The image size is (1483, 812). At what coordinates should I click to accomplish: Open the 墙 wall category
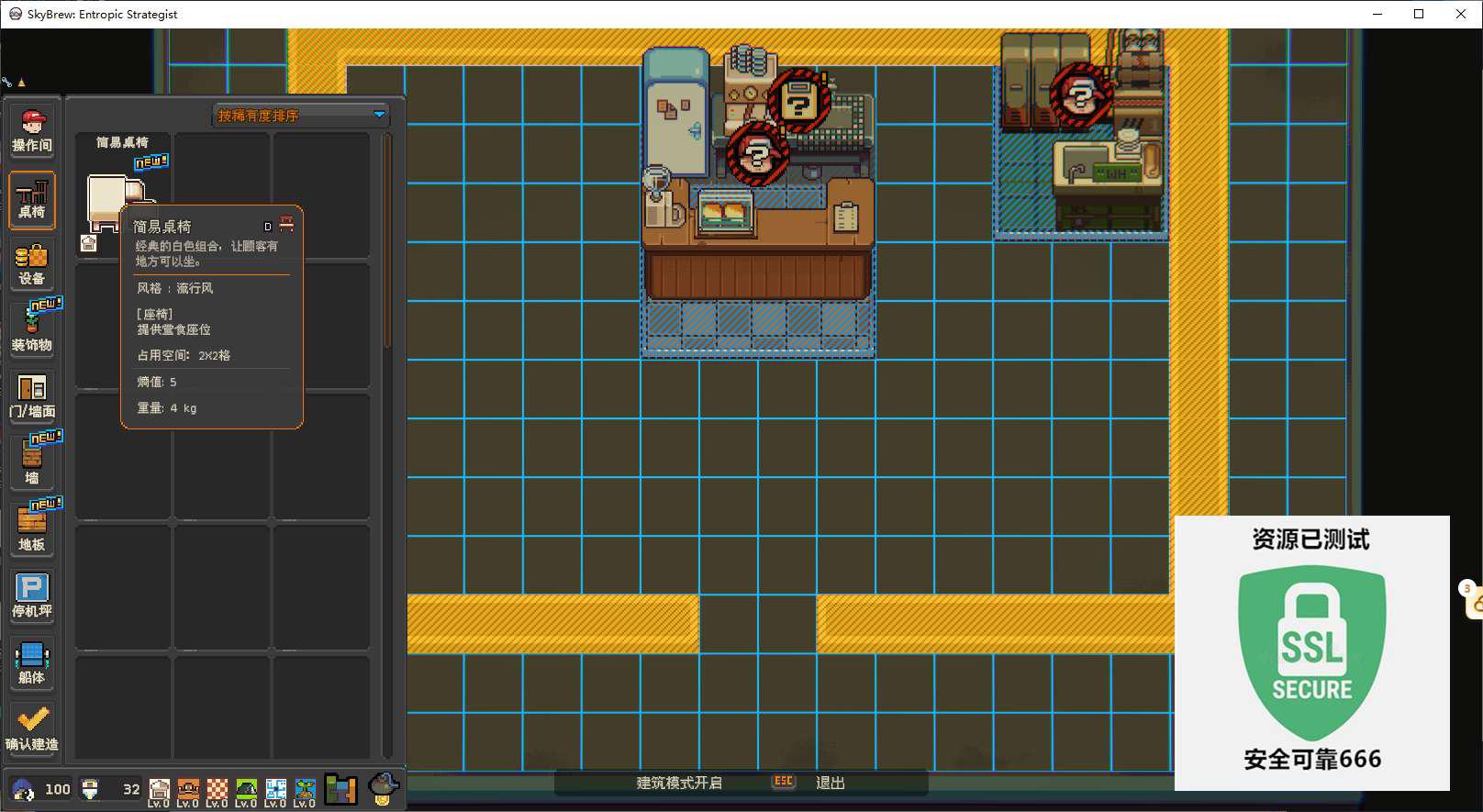[32, 463]
